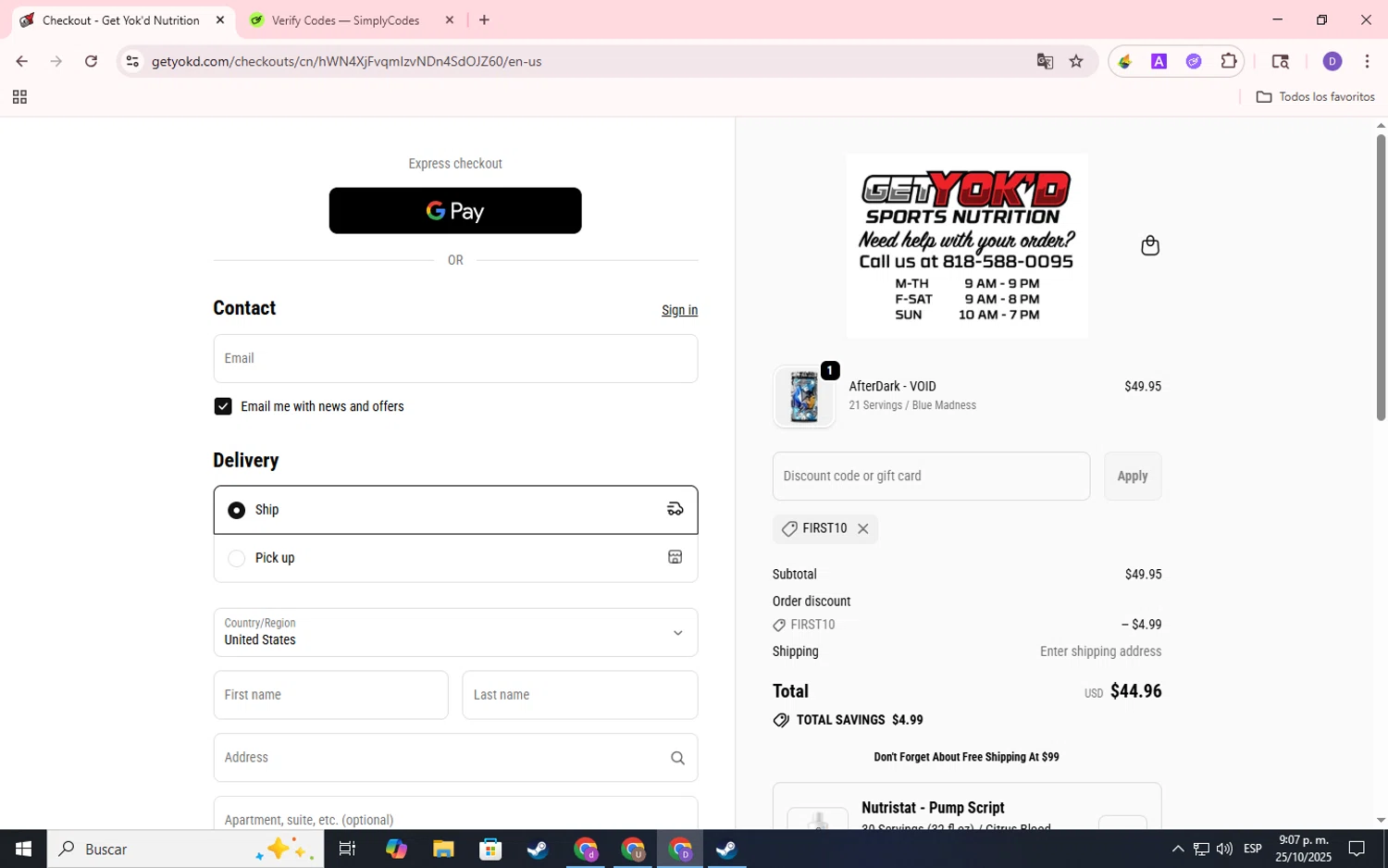View site information icon in address bar
This screenshot has height=868, width=1388.
132,61
